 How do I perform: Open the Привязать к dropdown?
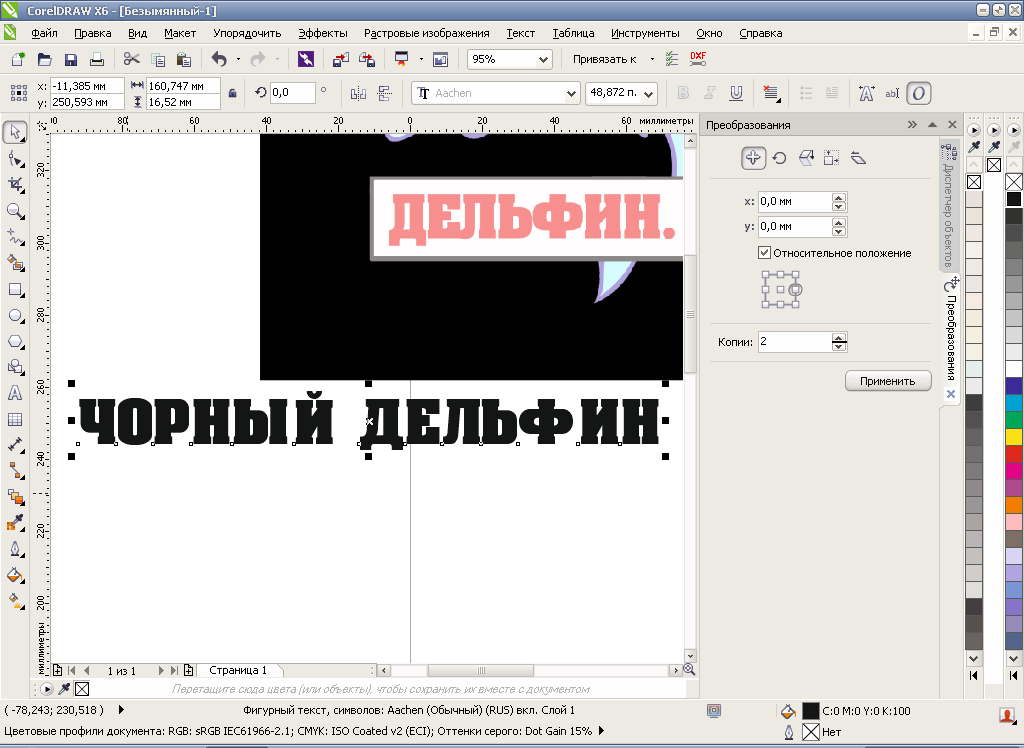pos(612,60)
